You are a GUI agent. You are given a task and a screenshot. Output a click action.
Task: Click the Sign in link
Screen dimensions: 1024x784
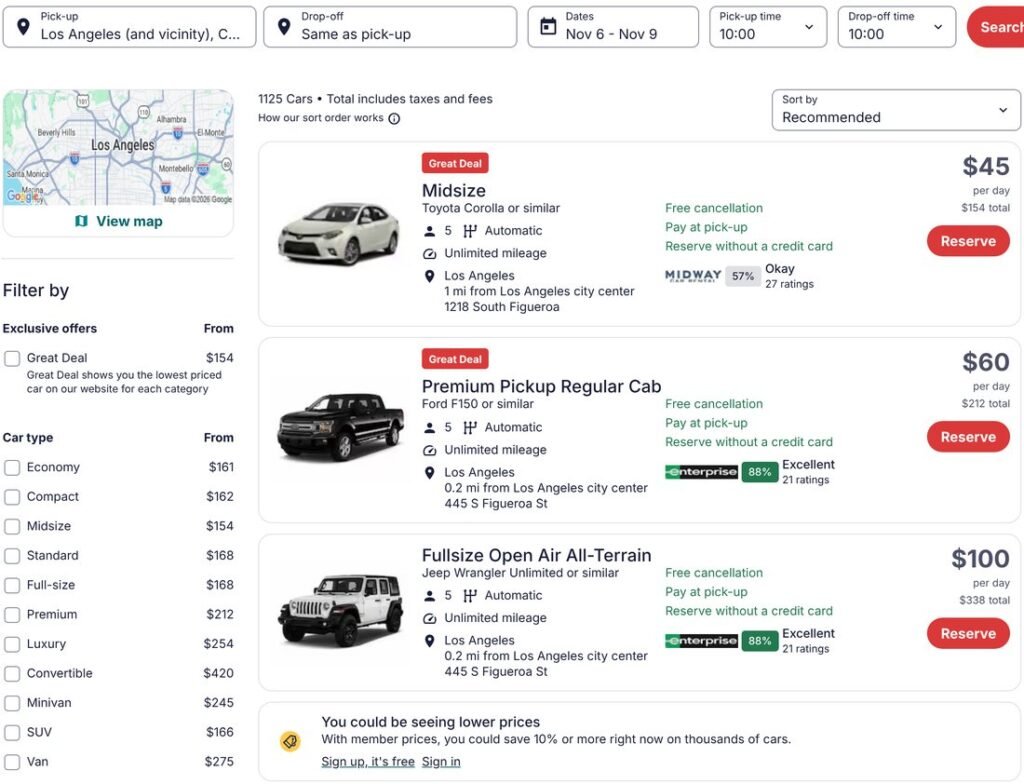pos(441,762)
